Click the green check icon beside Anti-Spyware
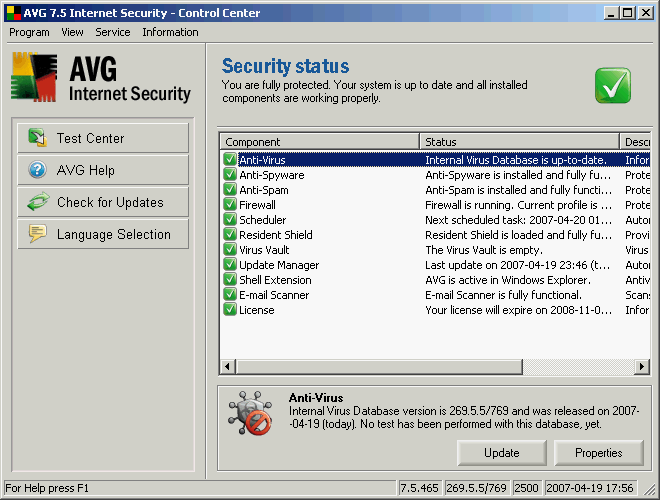This screenshot has width=660, height=500. coord(230,175)
